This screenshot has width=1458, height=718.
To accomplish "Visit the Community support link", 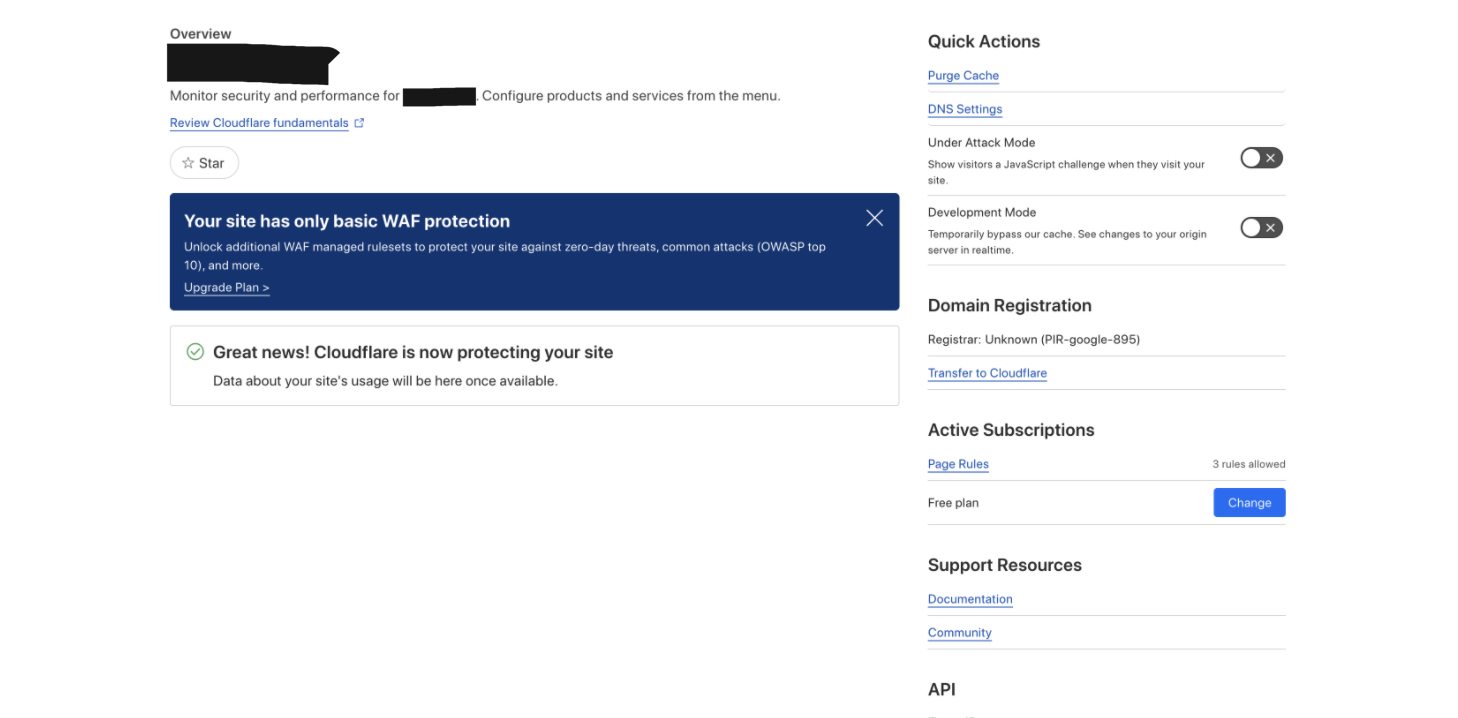I will 959,633.
